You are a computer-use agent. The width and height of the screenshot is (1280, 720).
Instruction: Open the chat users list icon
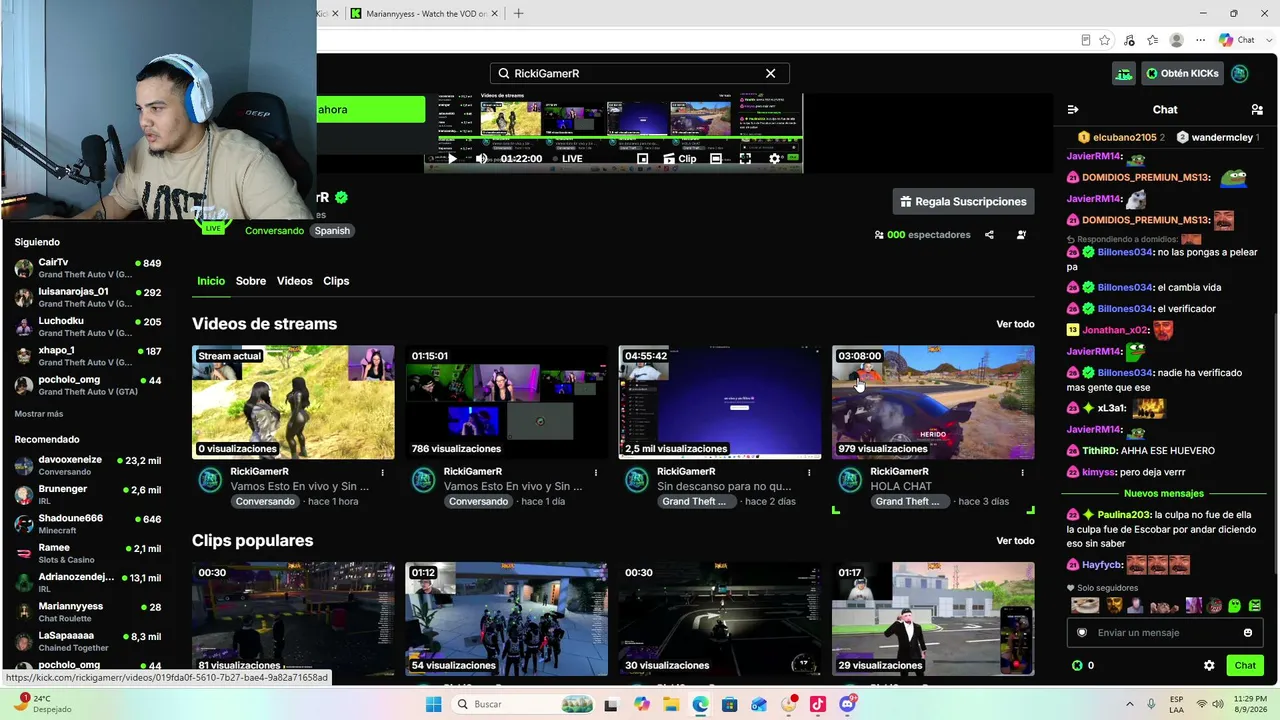point(1257,109)
